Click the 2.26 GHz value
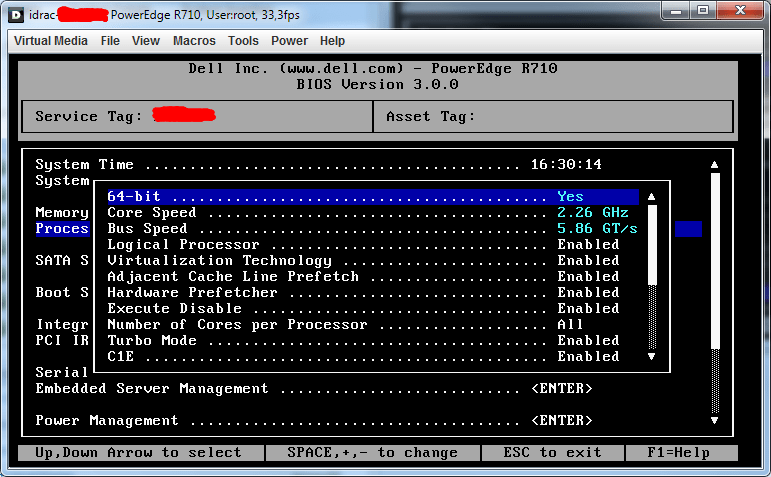Screen dimensions: 771x477 tap(593, 212)
